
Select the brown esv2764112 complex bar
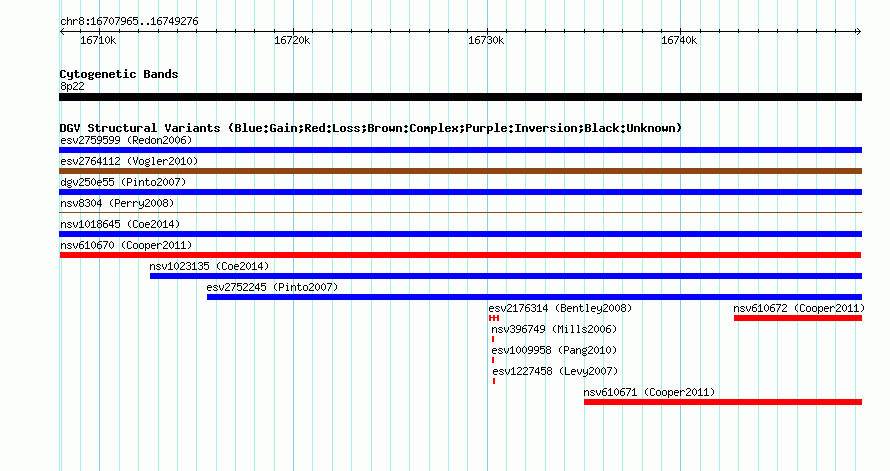460,171
